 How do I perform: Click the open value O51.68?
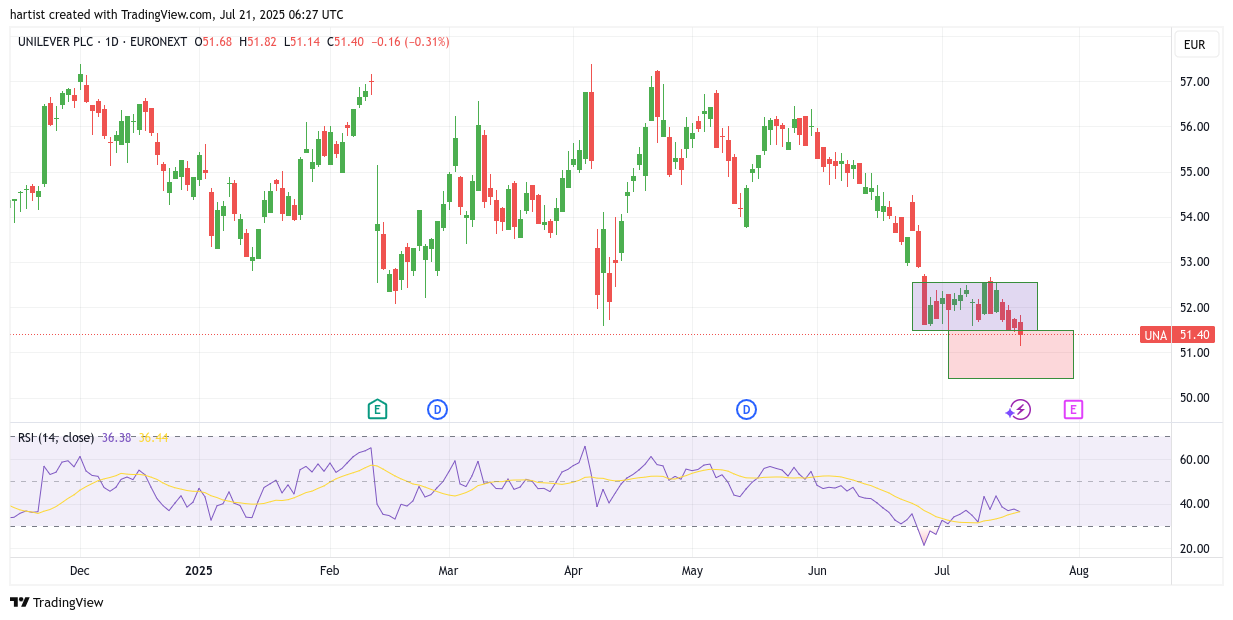pyautogui.click(x=213, y=42)
